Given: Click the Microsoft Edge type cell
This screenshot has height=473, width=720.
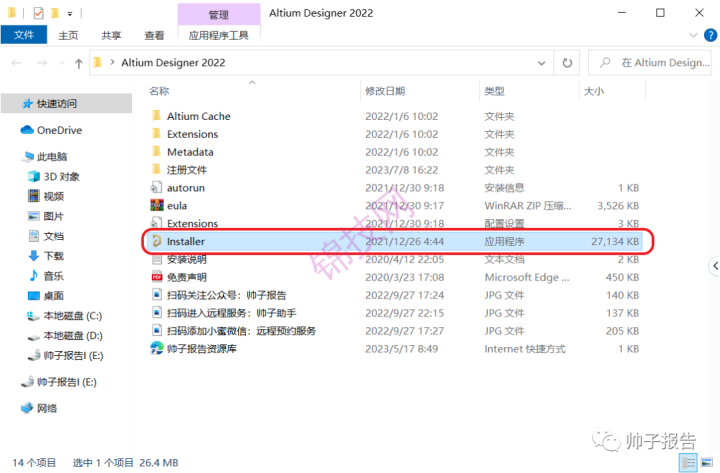Looking at the screenshot, I should tap(527, 277).
